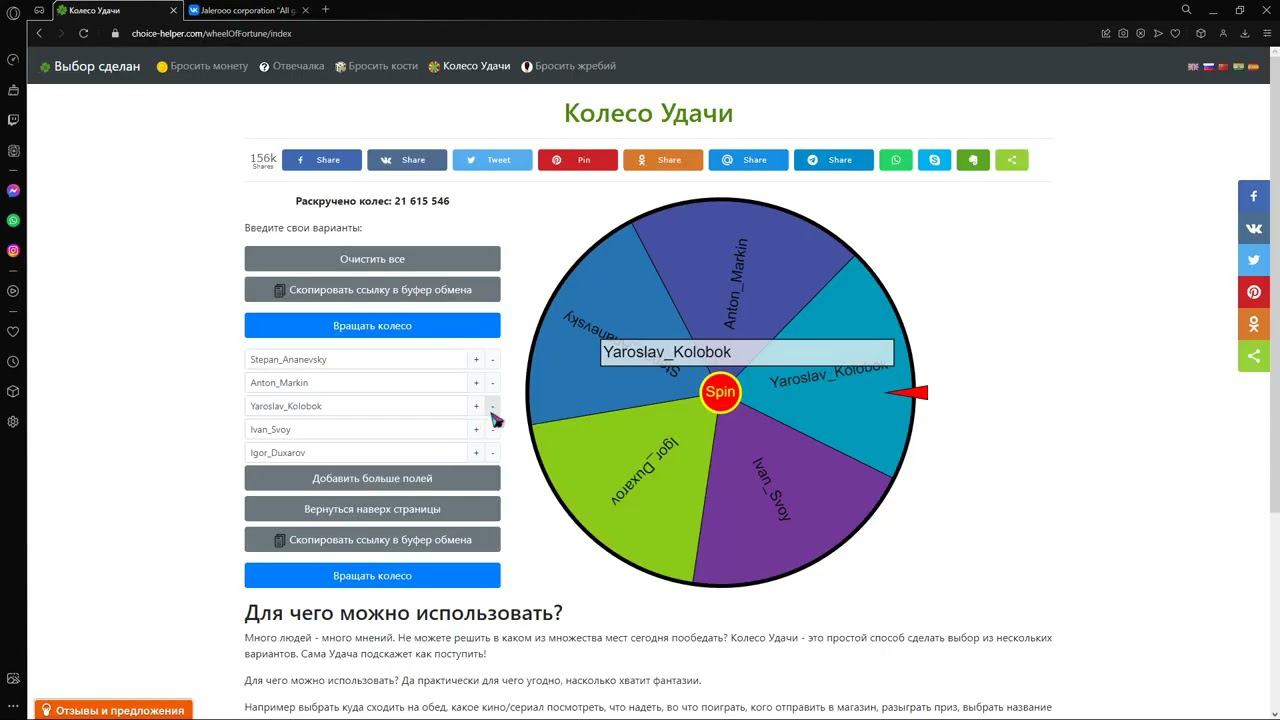The image size is (1280, 720).
Task: Add page to bookmarks with heart icon
Action: [x=1176, y=33]
